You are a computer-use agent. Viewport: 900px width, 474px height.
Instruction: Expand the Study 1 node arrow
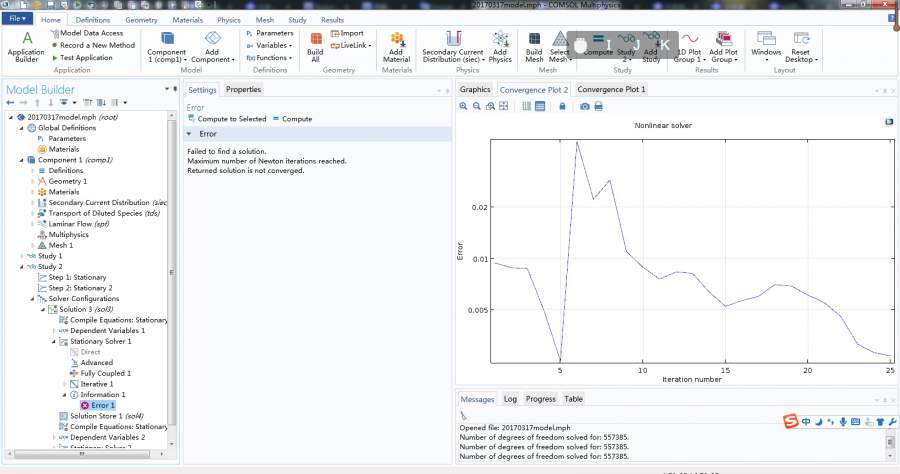[x=22, y=256]
